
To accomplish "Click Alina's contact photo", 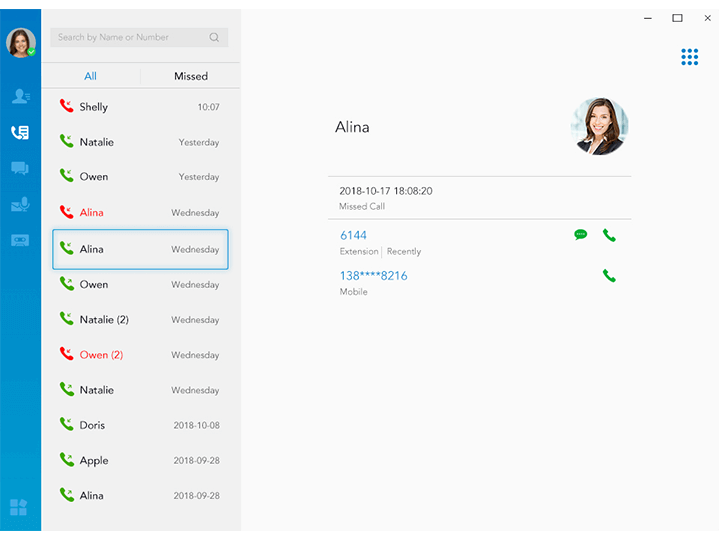I will coord(599,126).
